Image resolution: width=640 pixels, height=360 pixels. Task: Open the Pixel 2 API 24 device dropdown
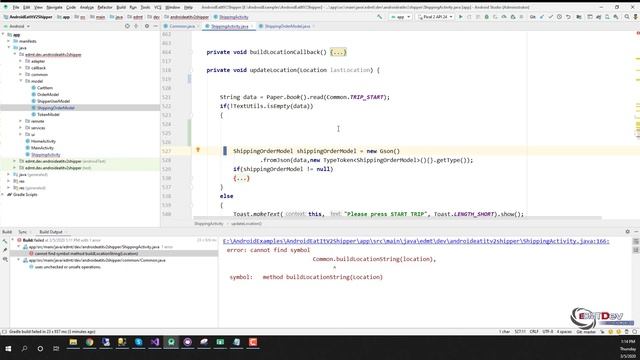(x=435, y=17)
